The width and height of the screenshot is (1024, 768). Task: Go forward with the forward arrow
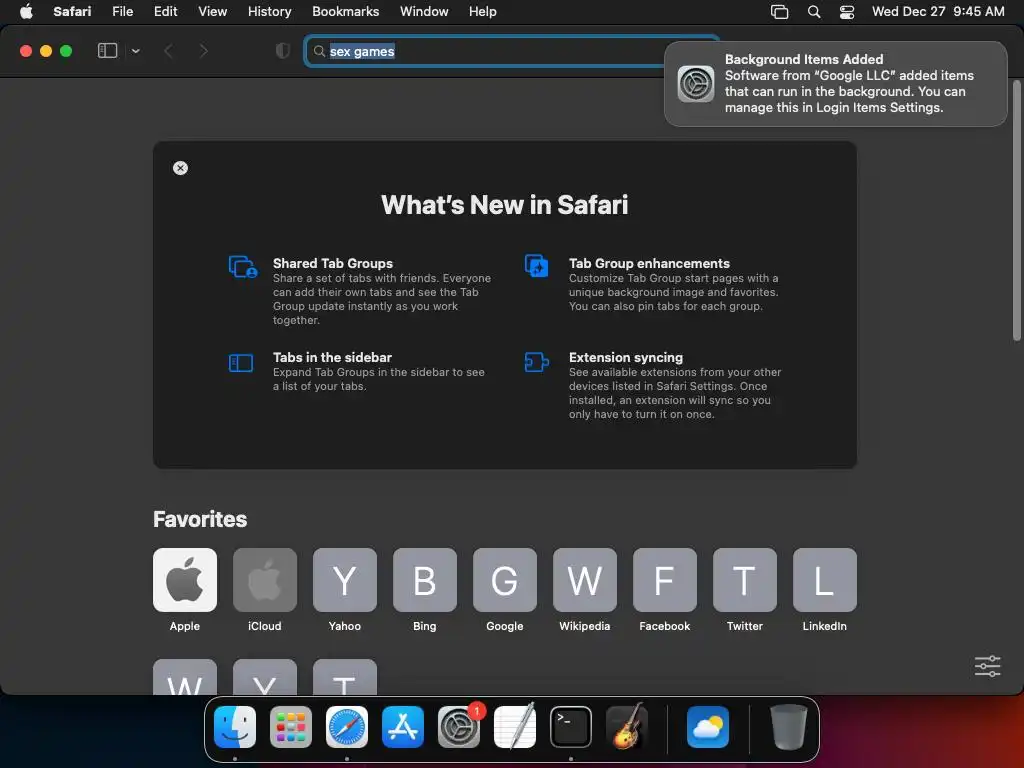[x=203, y=51]
